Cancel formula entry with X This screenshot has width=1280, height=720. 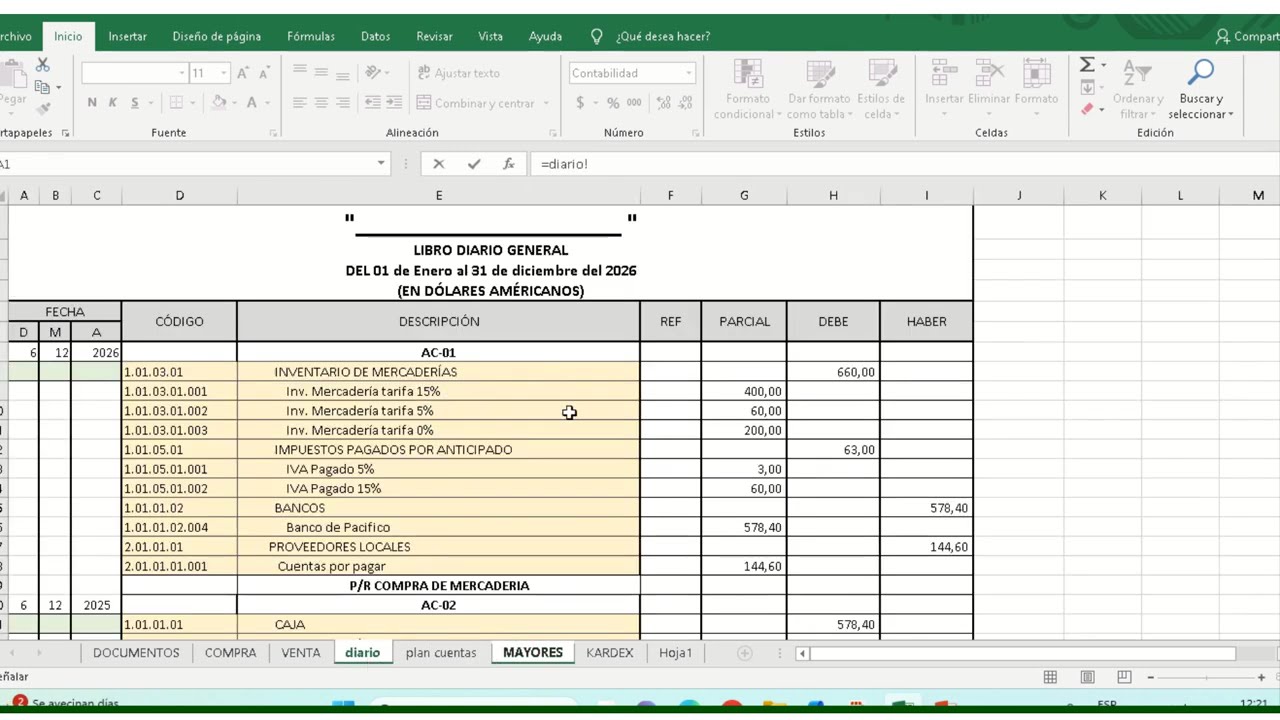pos(438,164)
